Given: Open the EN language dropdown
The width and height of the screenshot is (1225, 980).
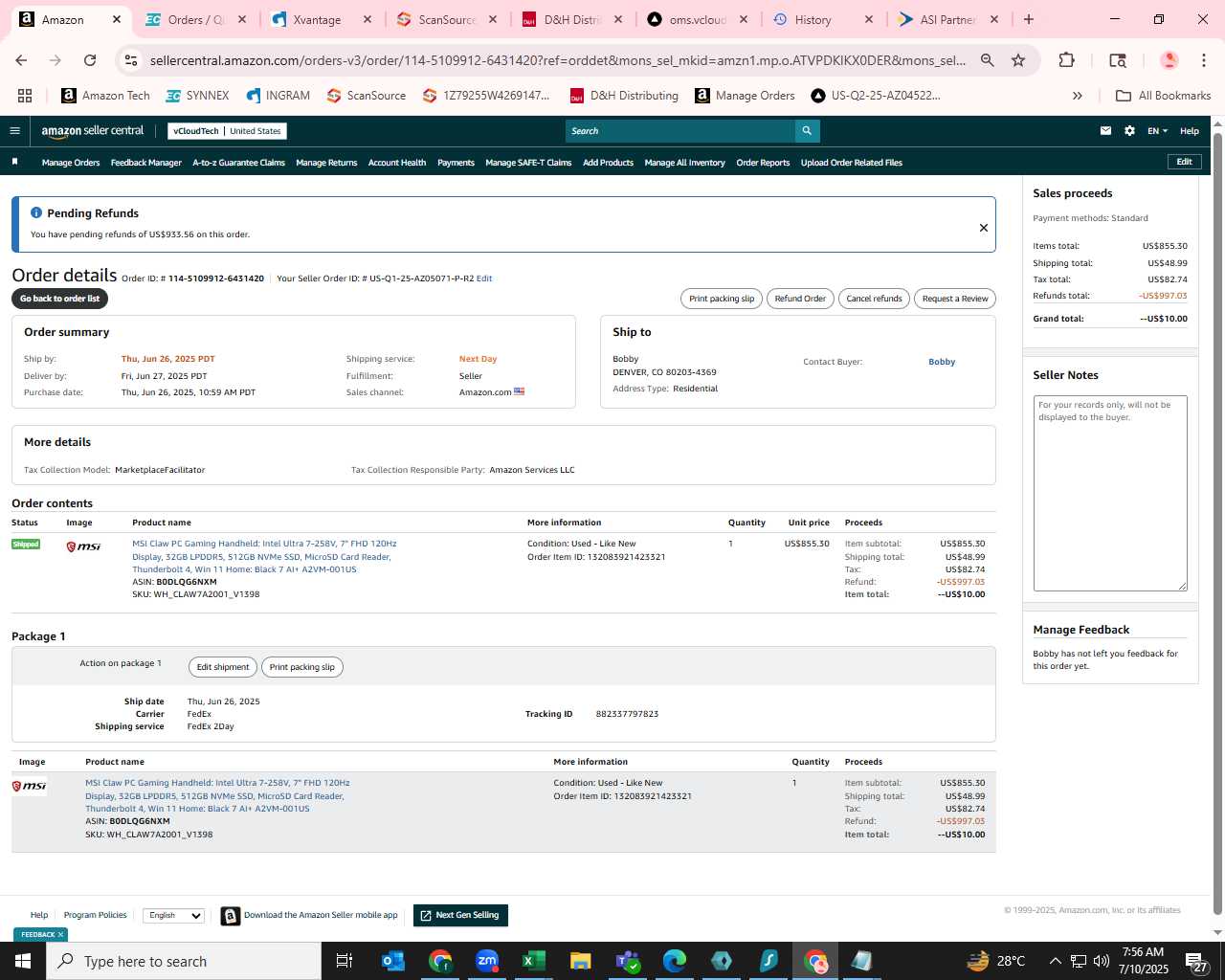Looking at the screenshot, I should pos(1157,131).
